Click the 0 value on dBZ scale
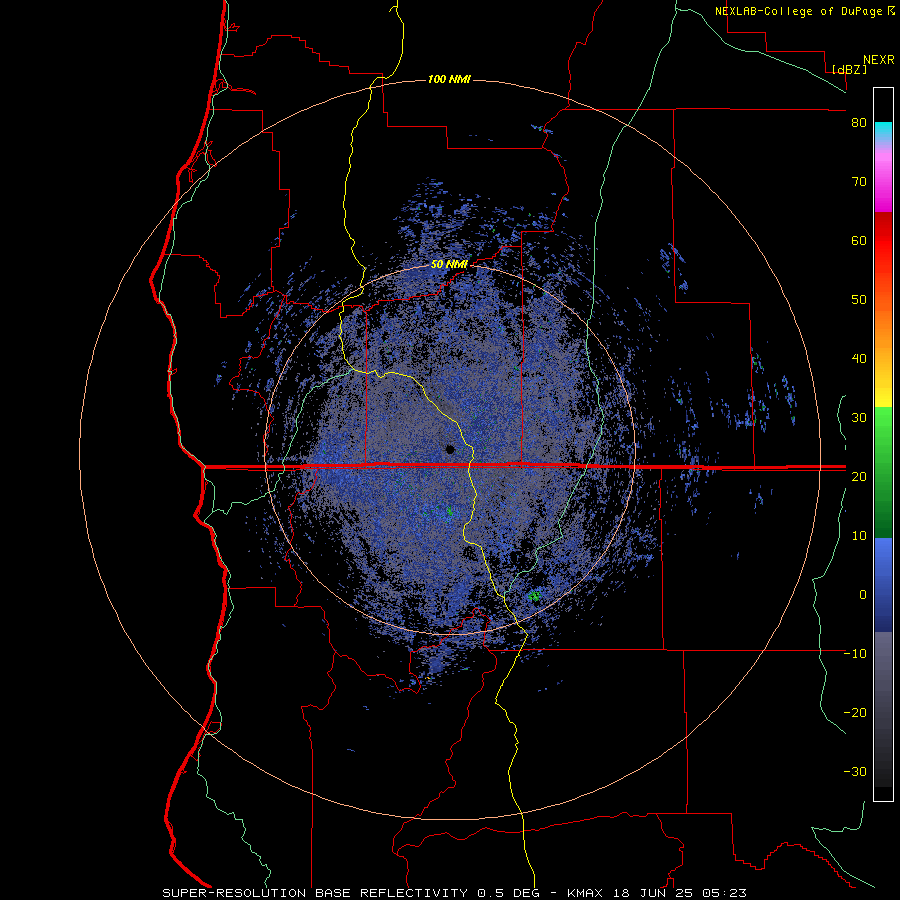This screenshot has height=900, width=900. [863, 595]
